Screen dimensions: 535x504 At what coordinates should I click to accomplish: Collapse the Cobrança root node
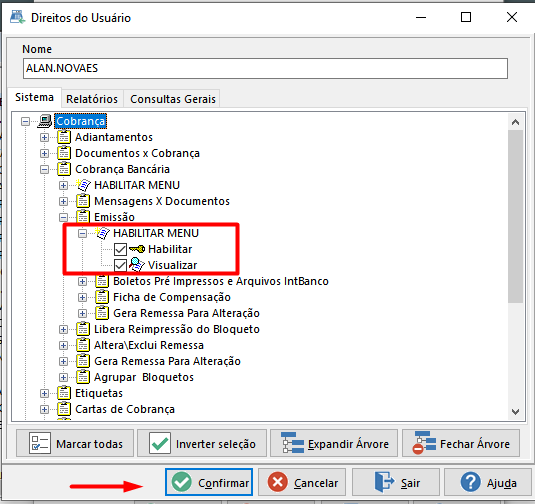tap(25, 121)
